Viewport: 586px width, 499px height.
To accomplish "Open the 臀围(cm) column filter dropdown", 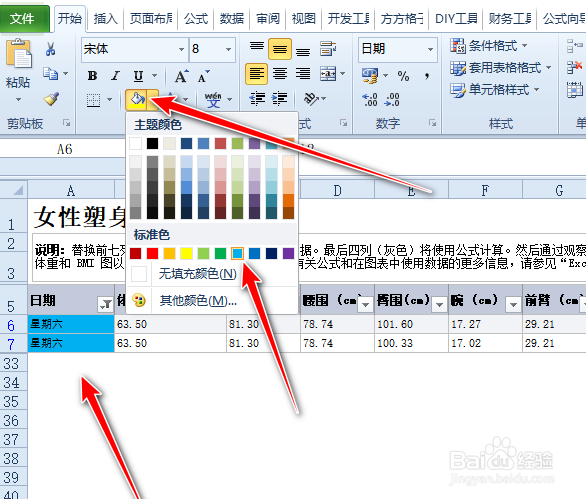I will point(440,305).
